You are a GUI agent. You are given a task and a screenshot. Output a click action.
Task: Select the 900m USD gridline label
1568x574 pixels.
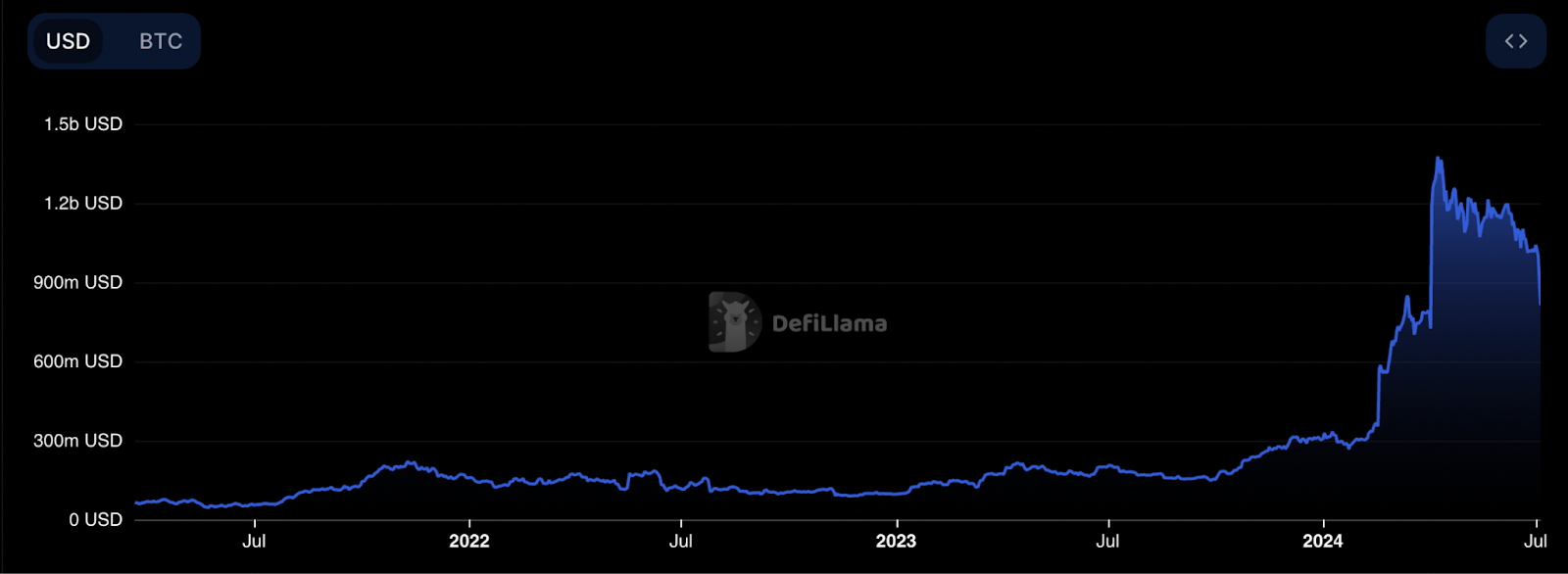point(77,282)
